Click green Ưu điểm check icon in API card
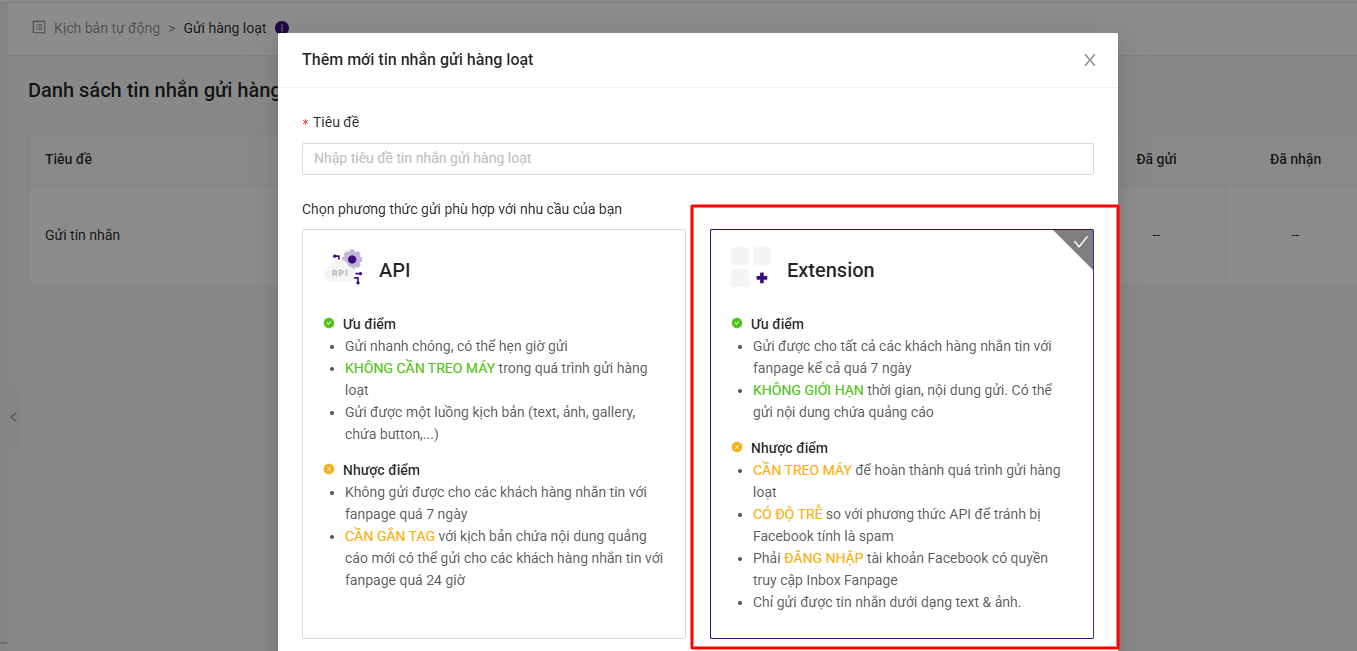The image size is (1357, 651). [x=329, y=323]
